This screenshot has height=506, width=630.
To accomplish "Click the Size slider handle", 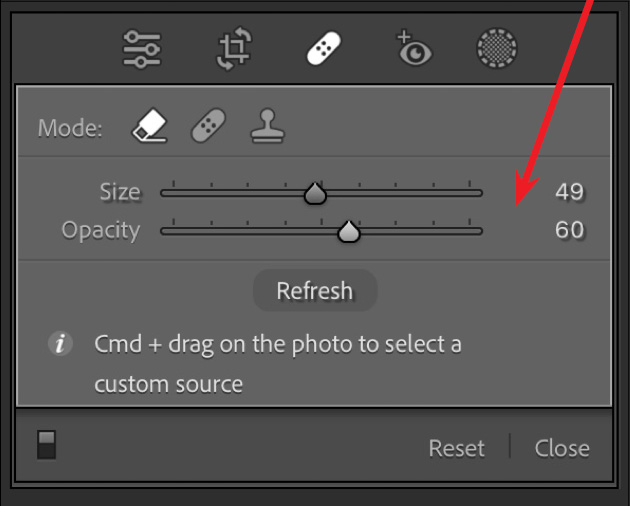I will (315, 194).
